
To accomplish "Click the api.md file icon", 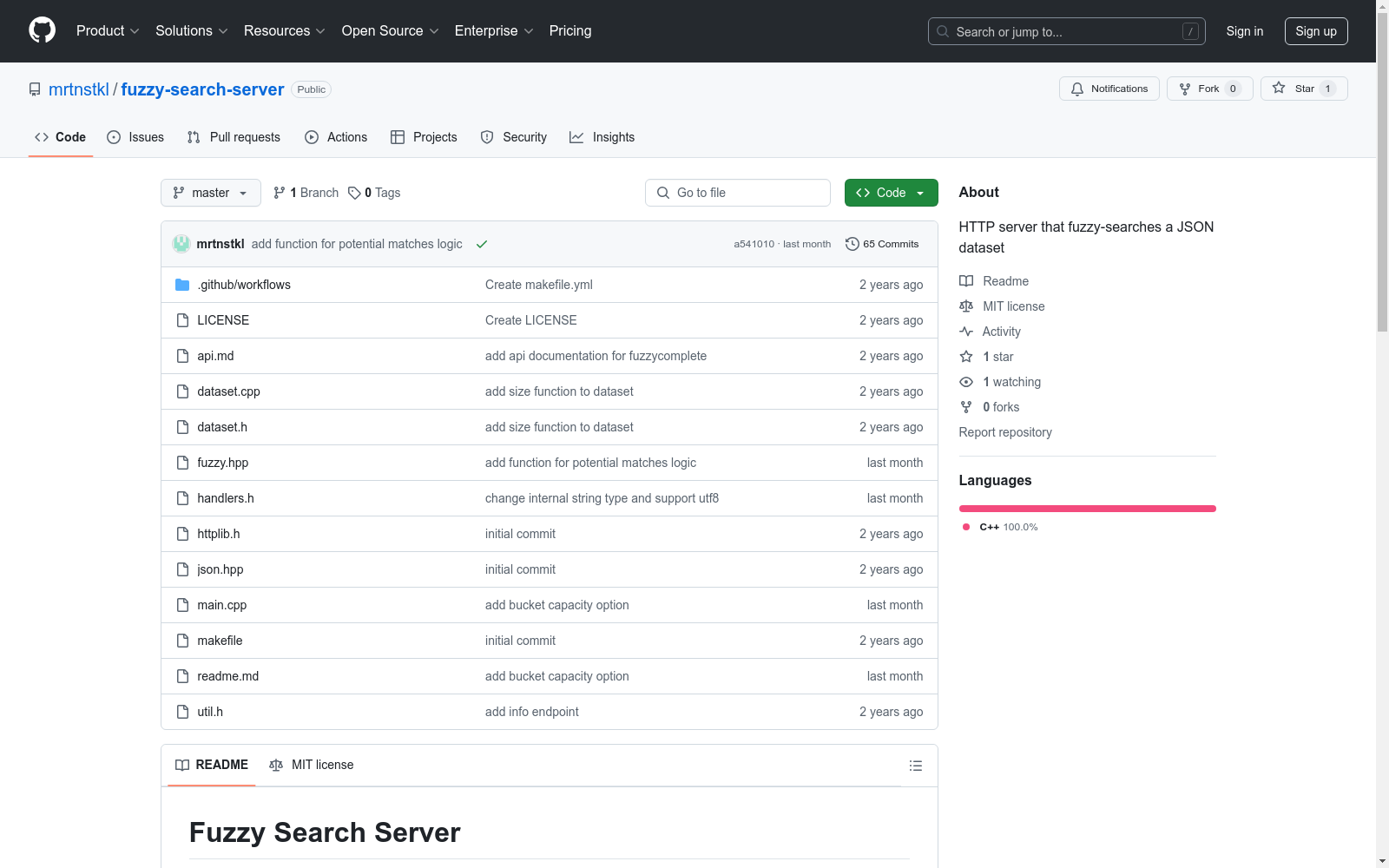I will pos(182,356).
